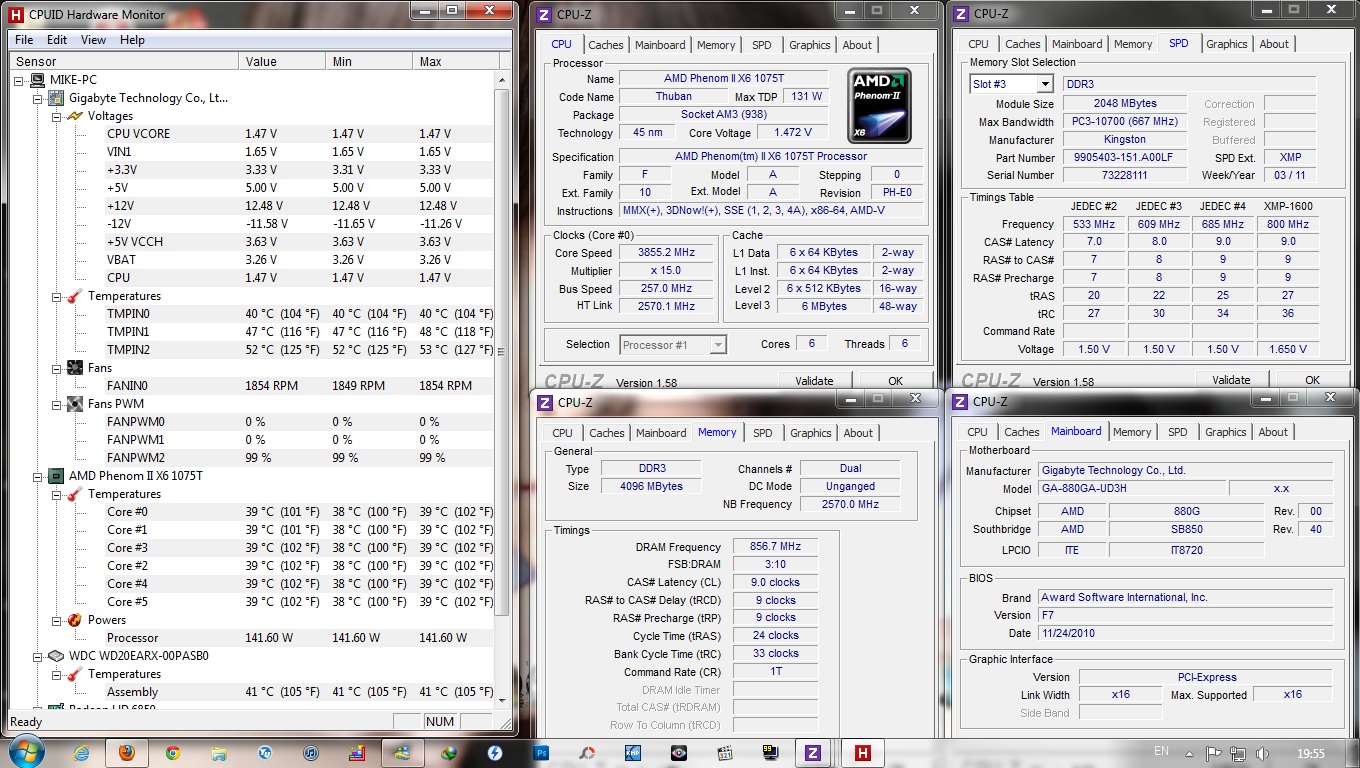The image size is (1360, 768).
Task: Open the Help menu in HWMonitor
Action: [132, 40]
